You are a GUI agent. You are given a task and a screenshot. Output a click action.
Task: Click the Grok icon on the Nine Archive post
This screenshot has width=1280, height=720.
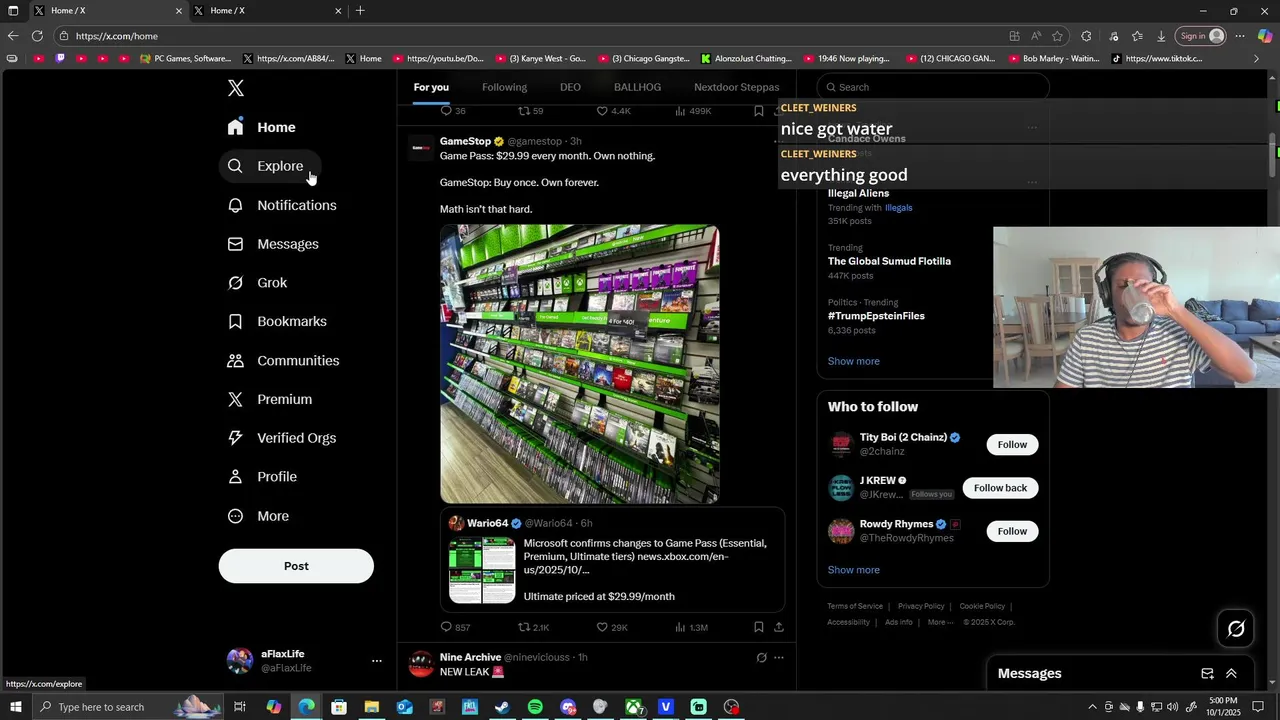(x=761, y=657)
